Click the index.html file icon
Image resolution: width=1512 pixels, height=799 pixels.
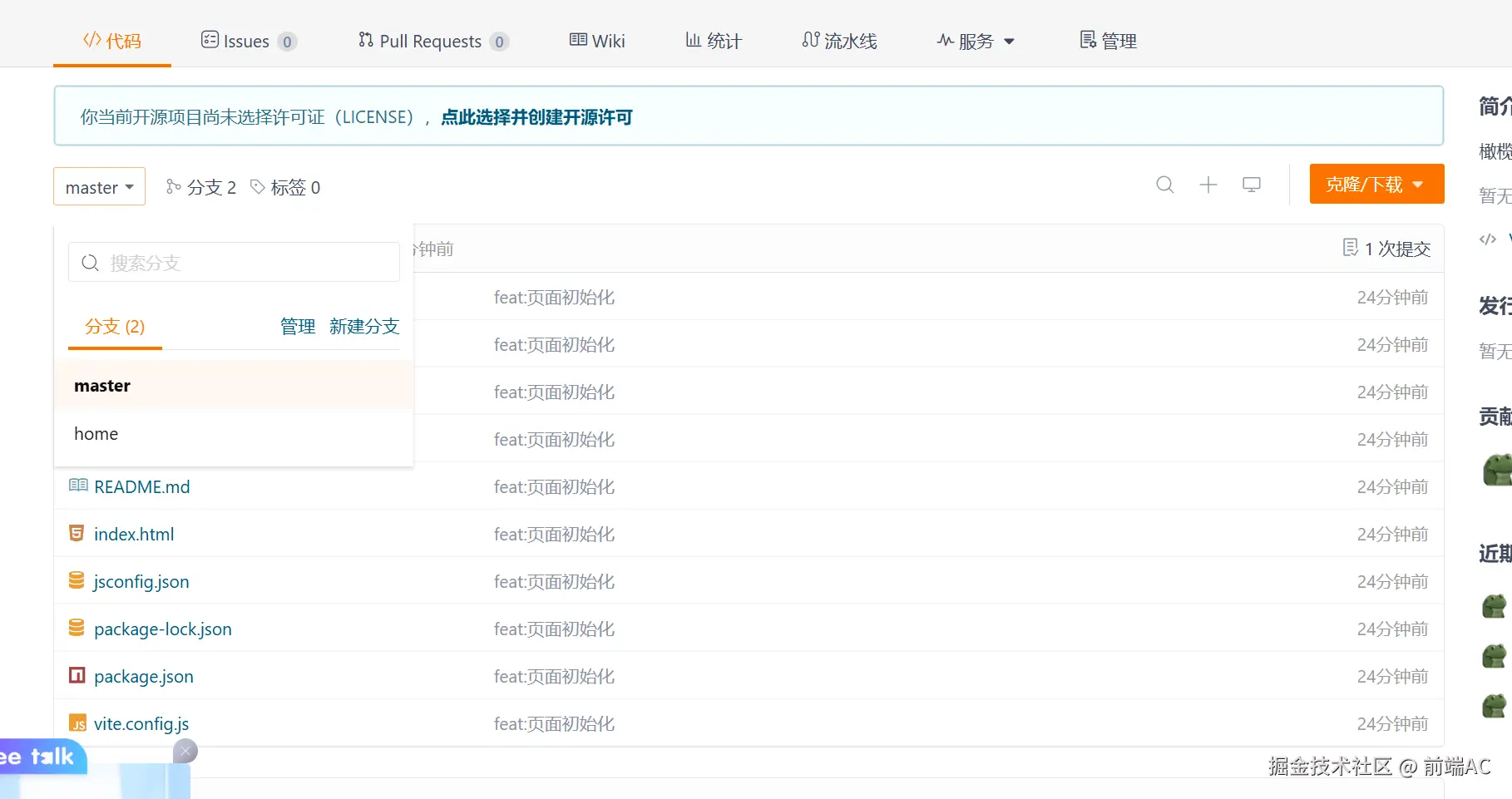(77, 534)
